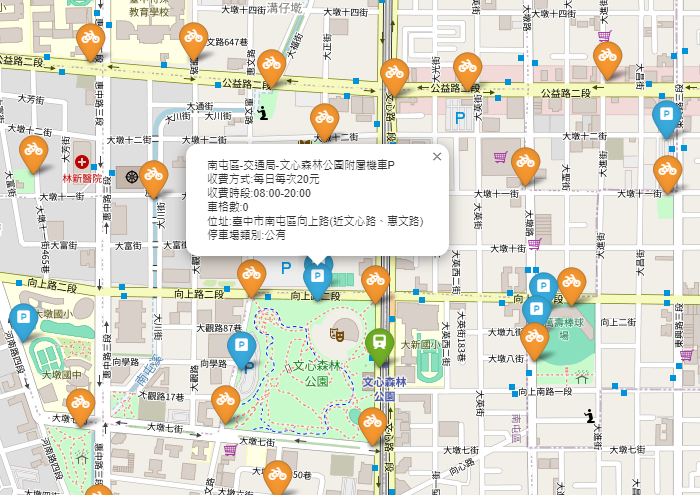Close the parking info popup
700x495 pixels.
pos(436,156)
